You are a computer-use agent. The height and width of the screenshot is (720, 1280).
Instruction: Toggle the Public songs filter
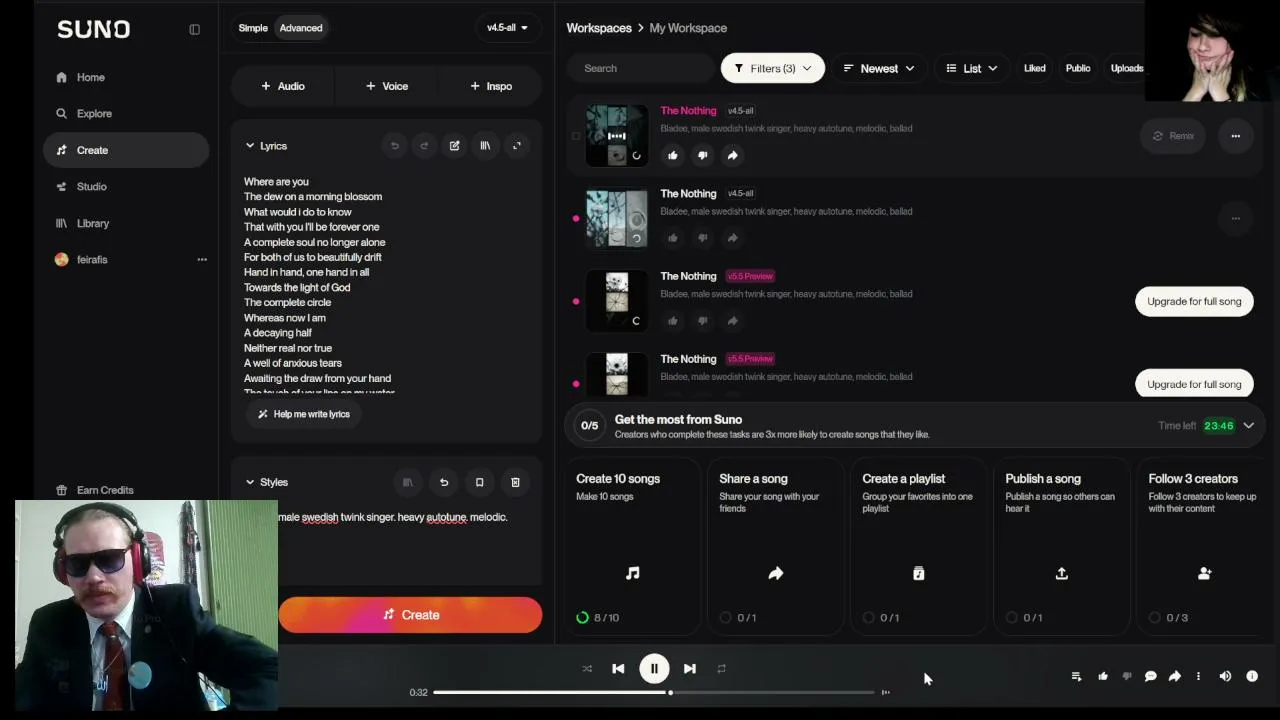coord(1078,68)
